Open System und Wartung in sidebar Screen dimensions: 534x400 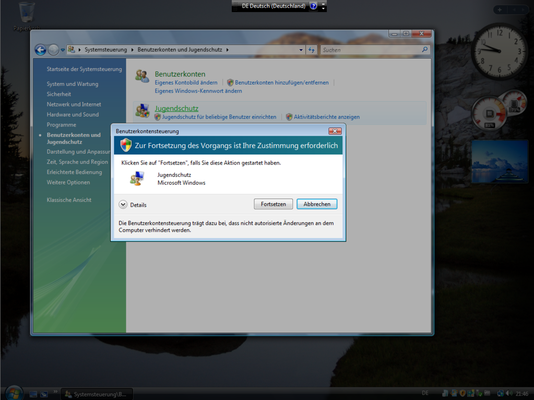click(x=72, y=84)
